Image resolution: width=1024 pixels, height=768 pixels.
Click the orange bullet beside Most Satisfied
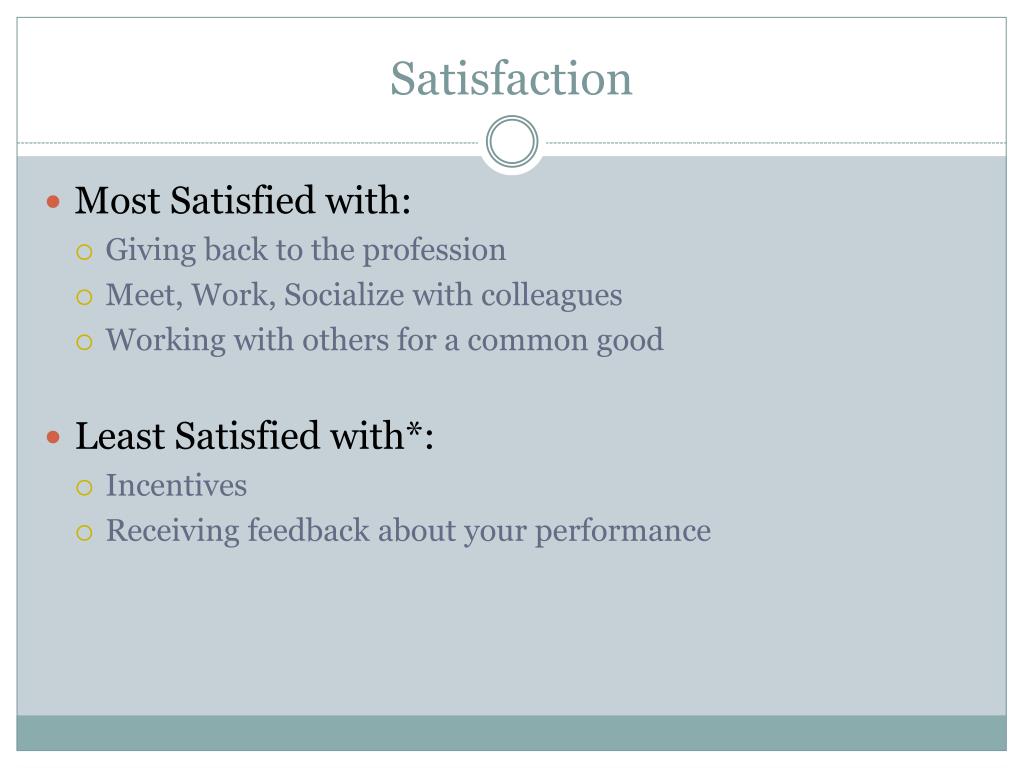pyautogui.click(x=54, y=201)
